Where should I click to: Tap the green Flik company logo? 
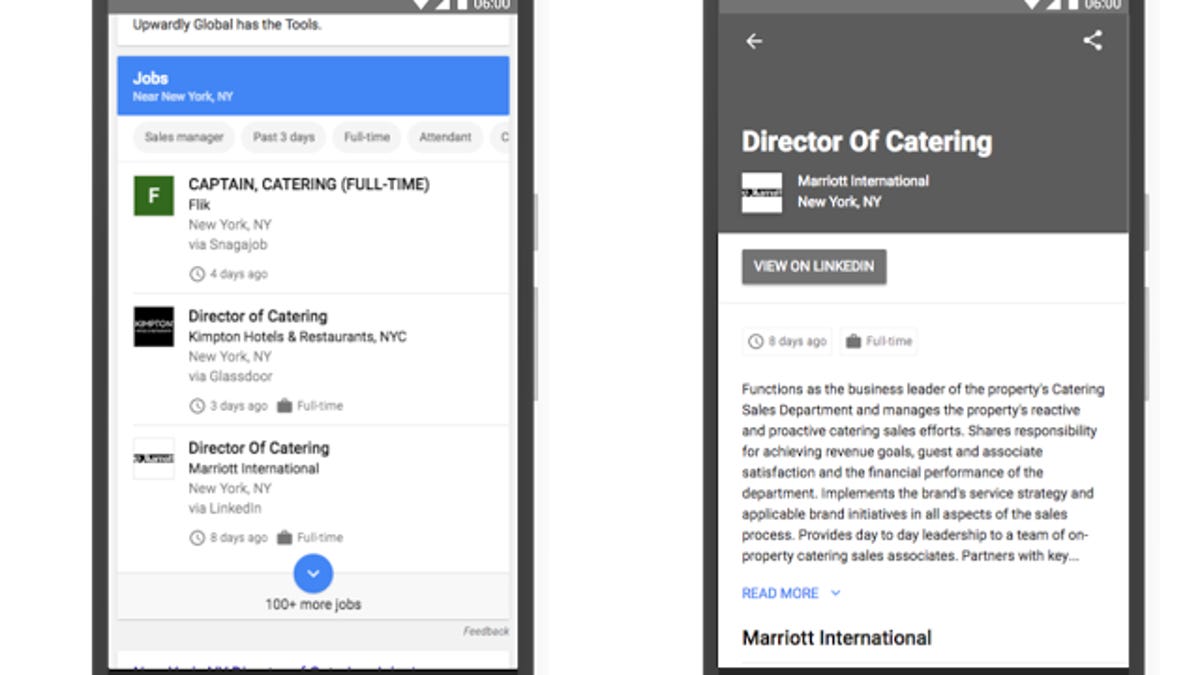(154, 196)
